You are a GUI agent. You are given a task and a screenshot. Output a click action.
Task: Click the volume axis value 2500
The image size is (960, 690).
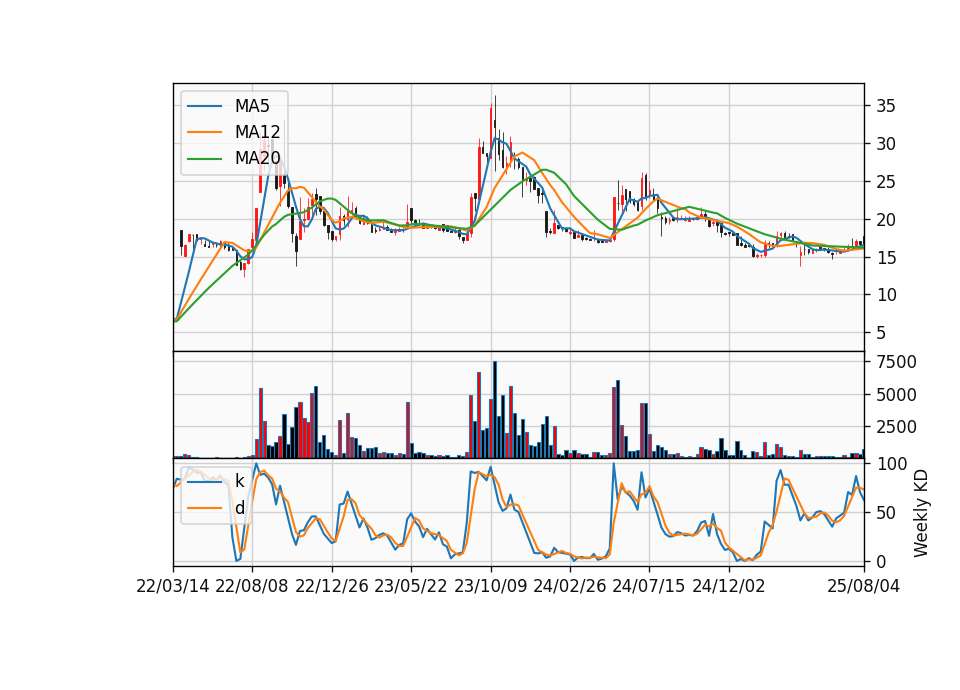point(896,427)
